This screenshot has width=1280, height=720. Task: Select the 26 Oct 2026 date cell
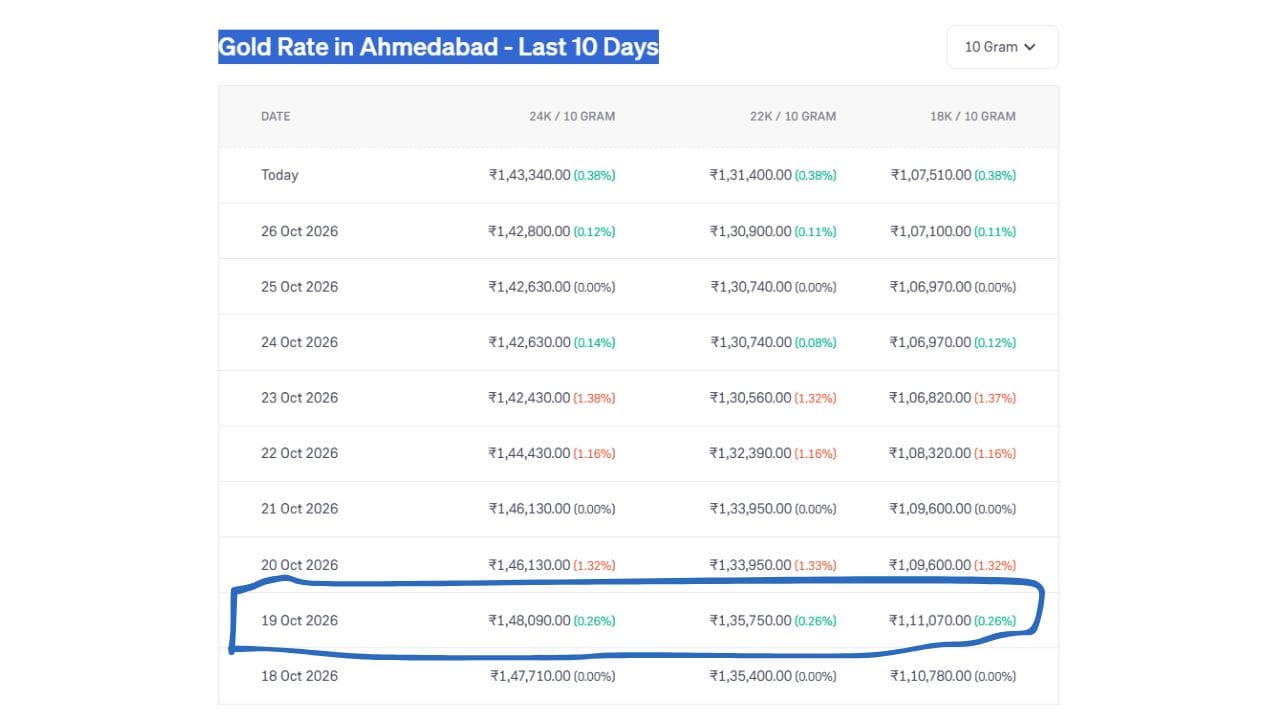tap(300, 231)
